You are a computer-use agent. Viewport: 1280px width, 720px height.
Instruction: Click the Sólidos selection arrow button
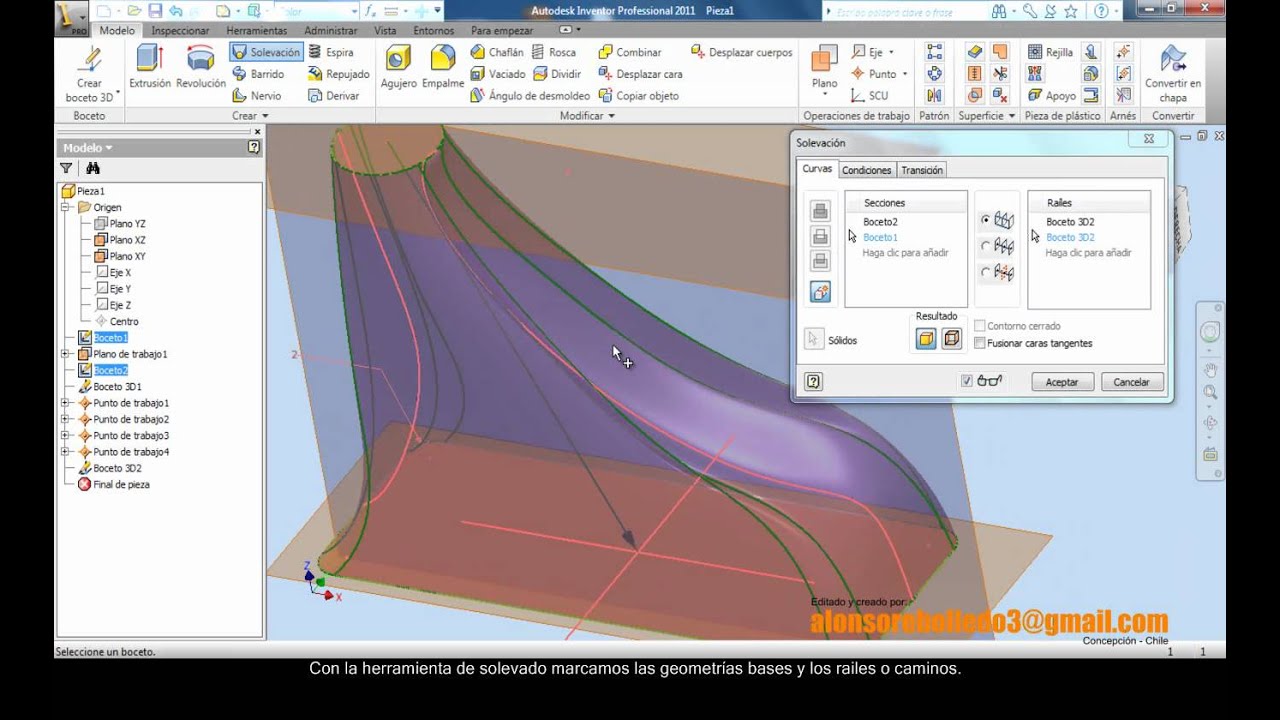(x=814, y=340)
